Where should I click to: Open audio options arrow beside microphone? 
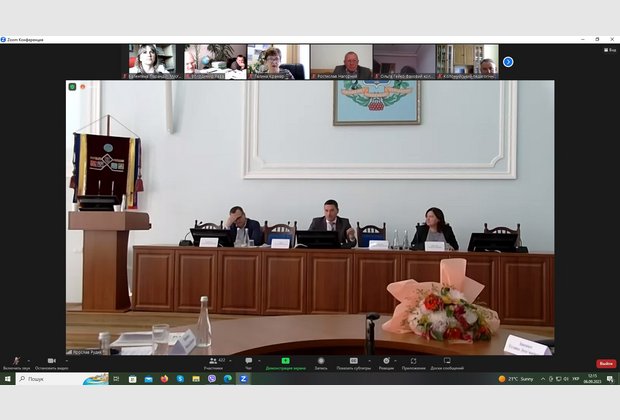(x=29, y=361)
